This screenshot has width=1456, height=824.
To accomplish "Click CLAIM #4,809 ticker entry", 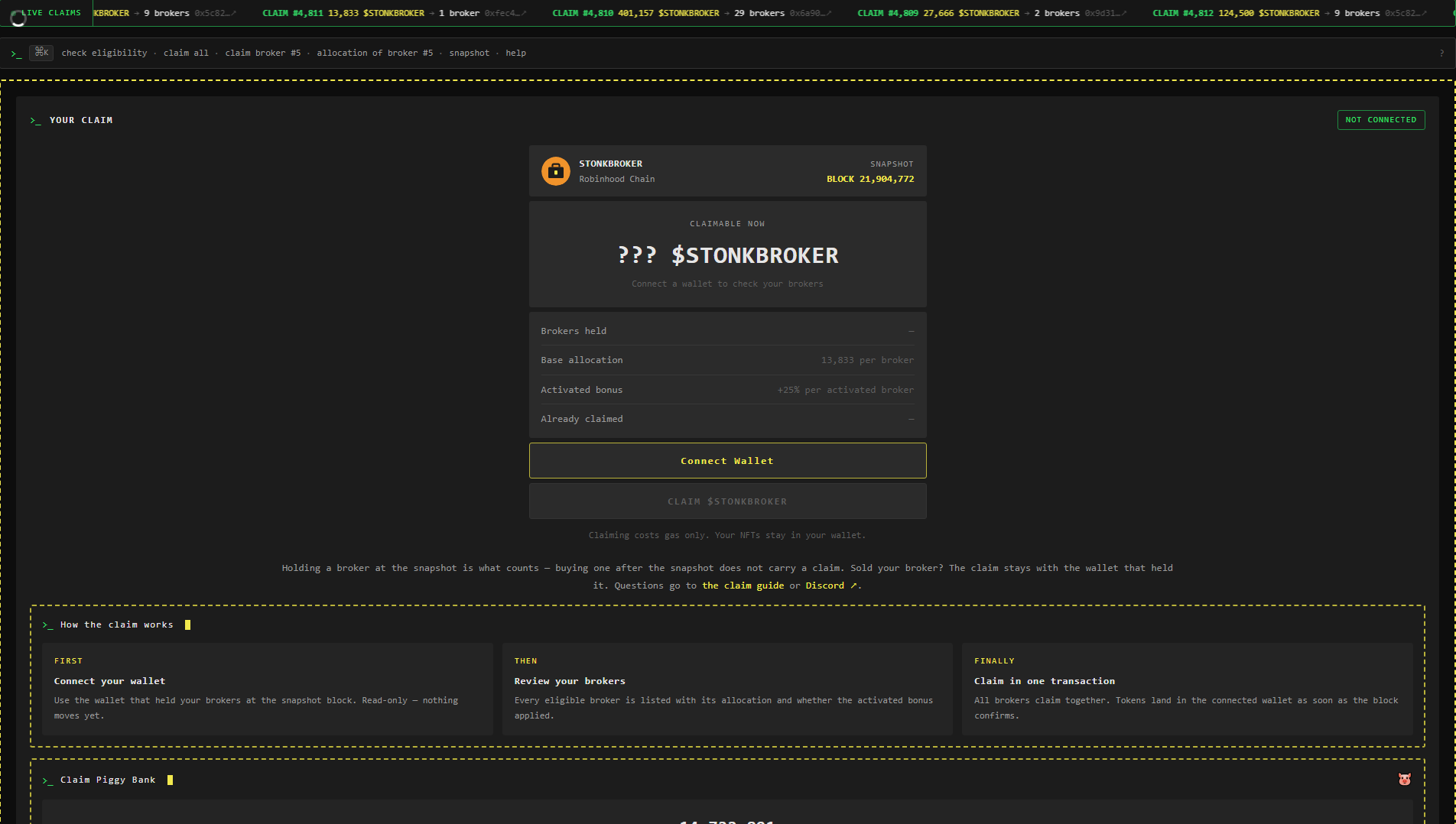I will (x=993, y=14).
